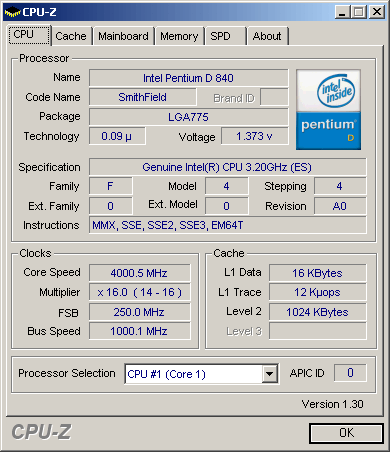The image size is (390, 452).
Task: Click the Technology value 0.09 µ
Action: [117, 136]
